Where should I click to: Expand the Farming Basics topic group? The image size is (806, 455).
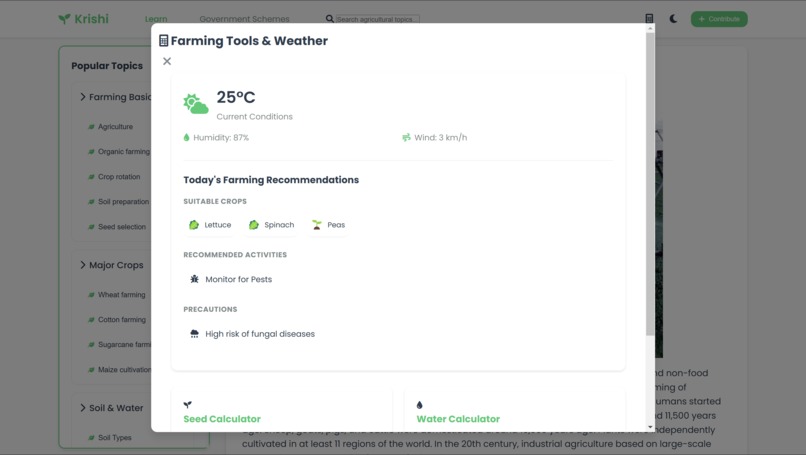coord(116,97)
